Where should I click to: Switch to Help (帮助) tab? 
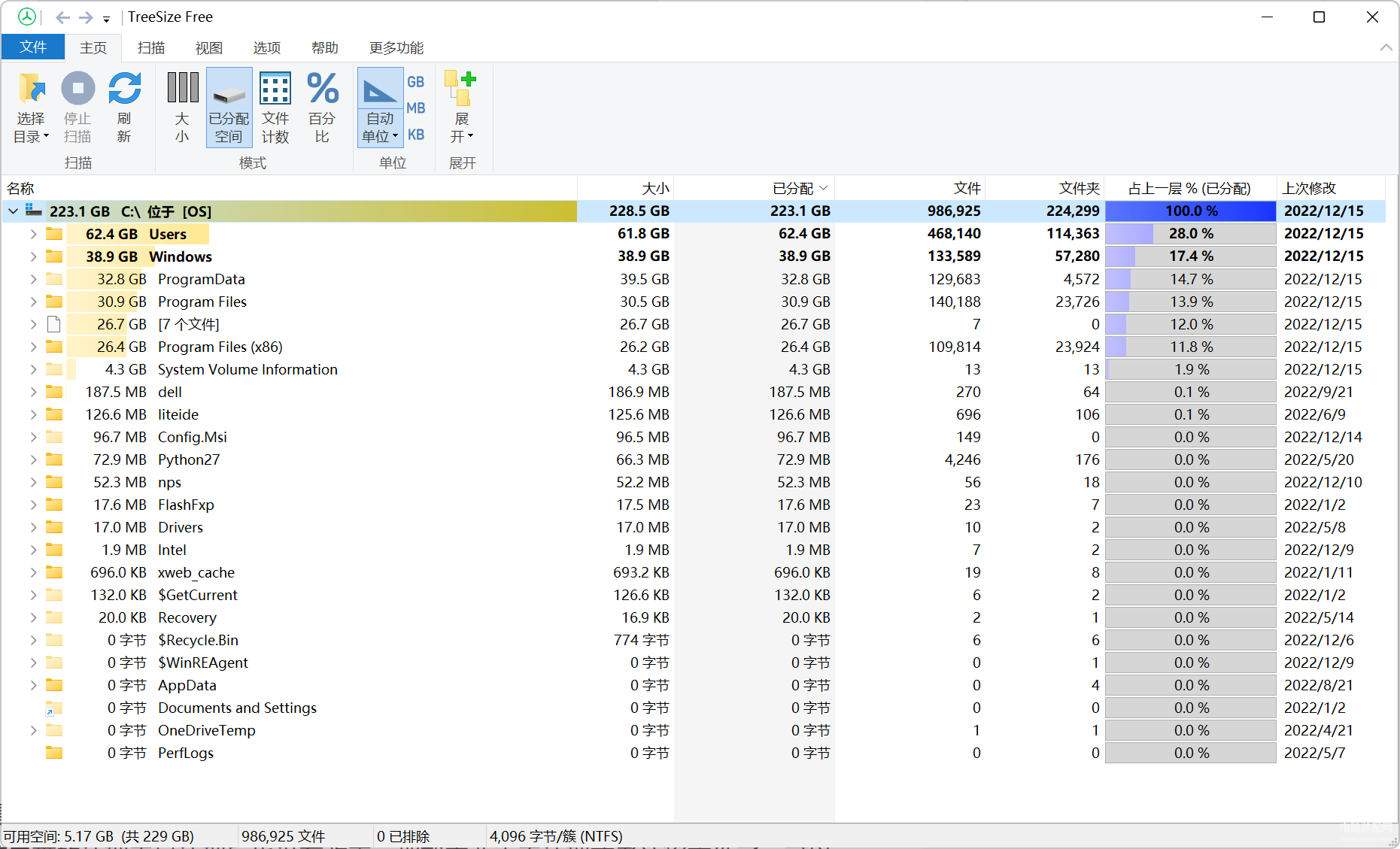click(x=325, y=48)
